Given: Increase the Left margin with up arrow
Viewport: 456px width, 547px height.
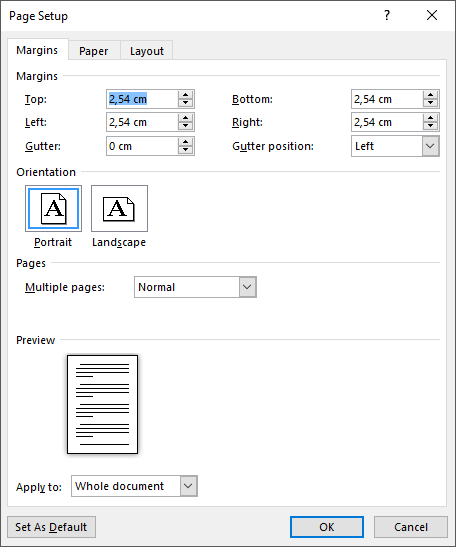Looking at the screenshot, I should [185, 118].
